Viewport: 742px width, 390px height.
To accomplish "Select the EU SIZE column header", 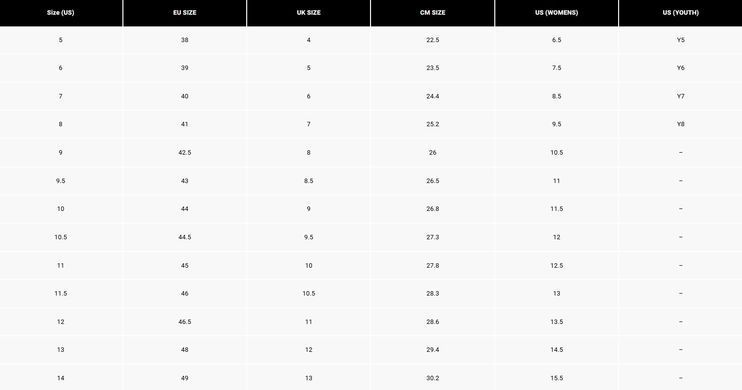I will pos(185,13).
